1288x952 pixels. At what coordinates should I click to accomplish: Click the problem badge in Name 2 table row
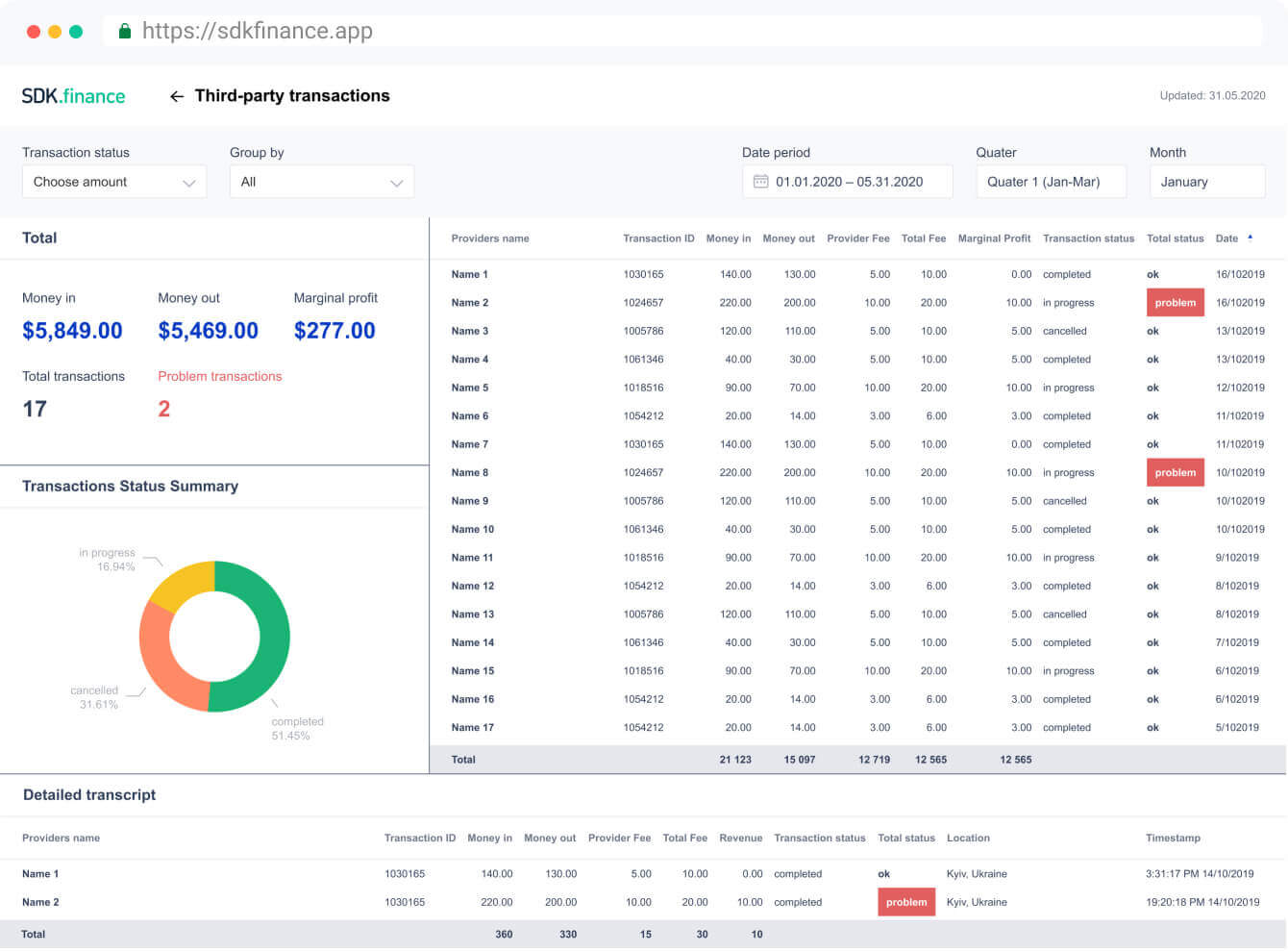pyautogui.click(x=1176, y=303)
